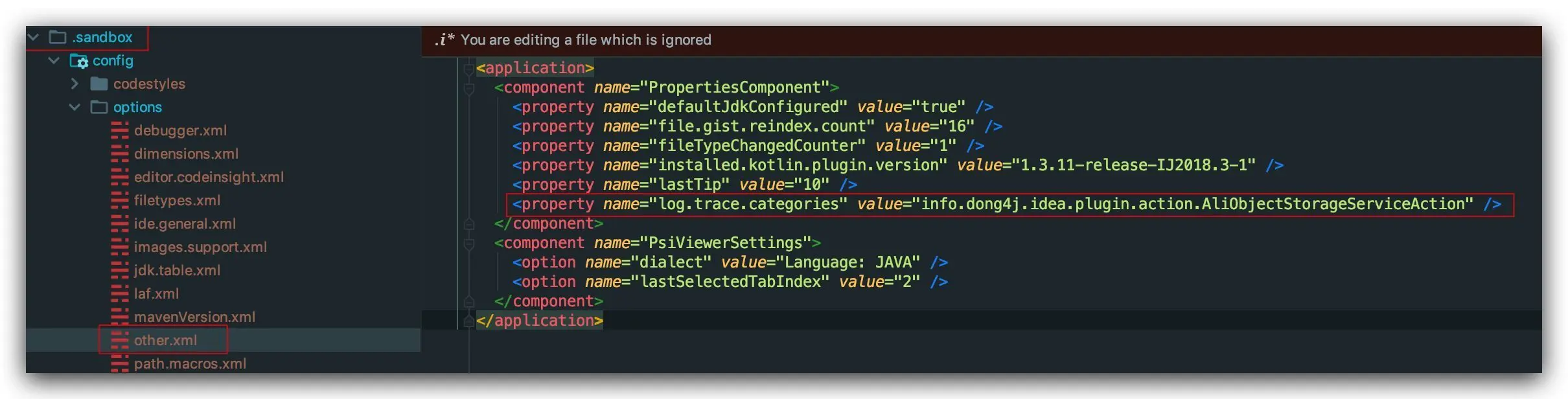Collapse the config folder chevron

(54, 61)
